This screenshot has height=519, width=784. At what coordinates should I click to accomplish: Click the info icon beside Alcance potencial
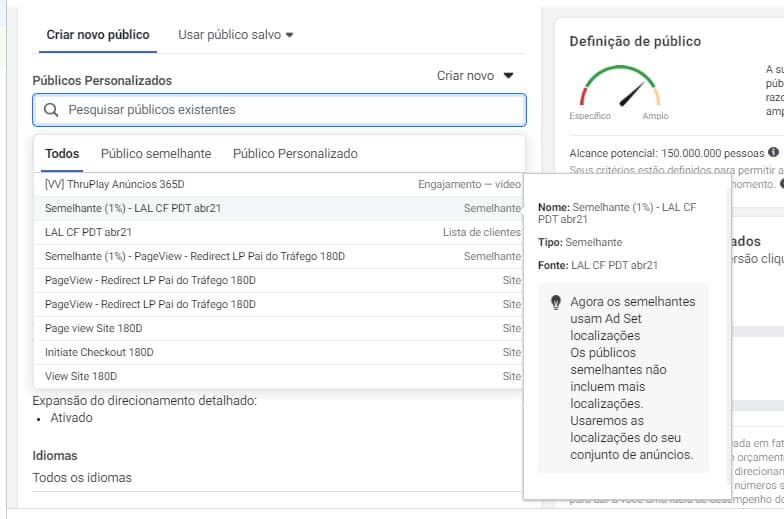(x=774, y=152)
